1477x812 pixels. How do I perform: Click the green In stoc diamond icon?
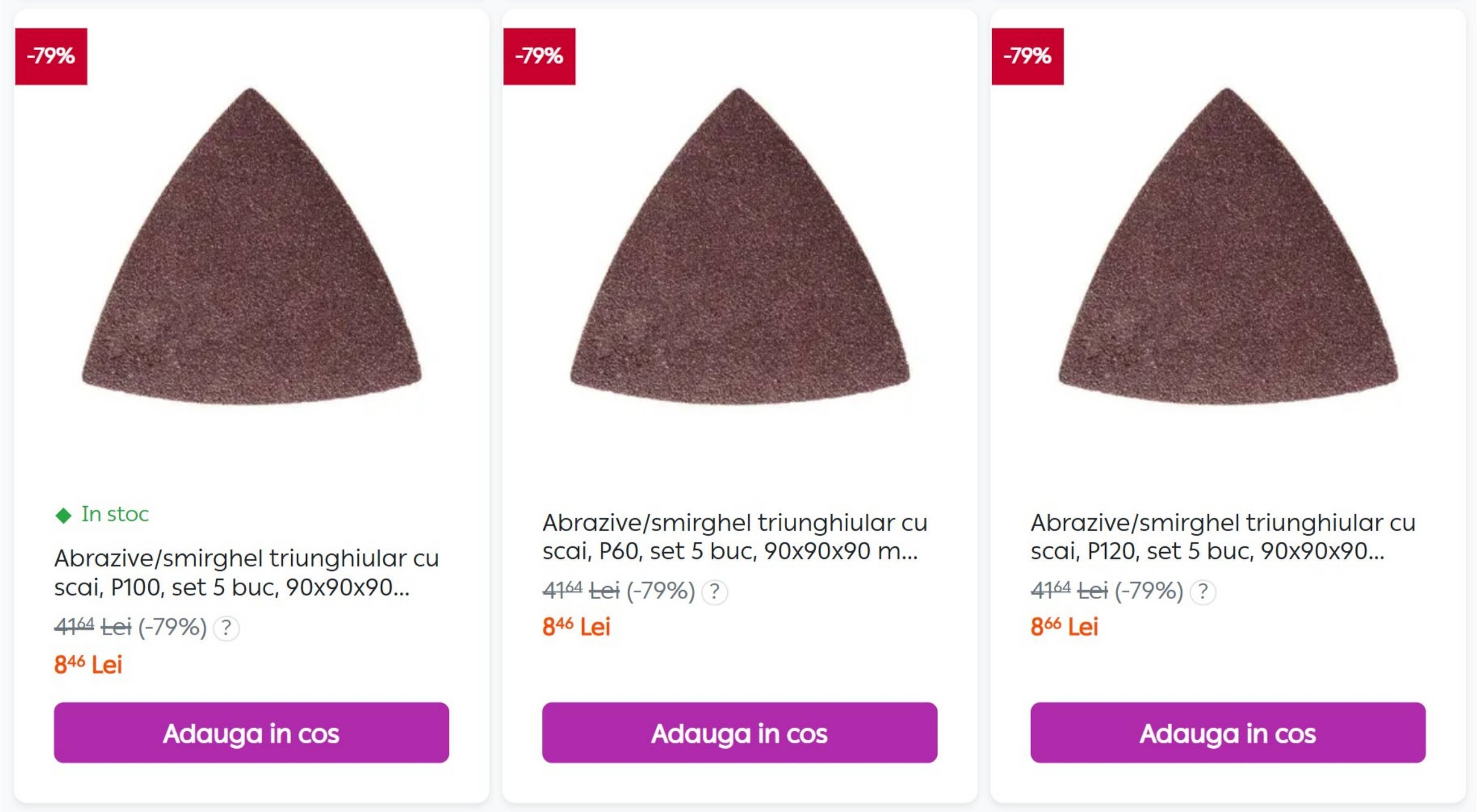(63, 515)
